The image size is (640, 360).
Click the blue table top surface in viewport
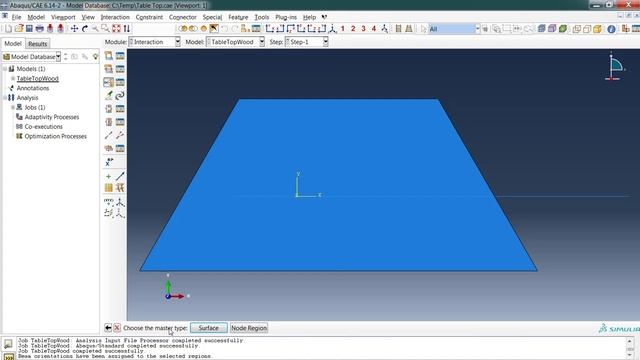(338, 184)
